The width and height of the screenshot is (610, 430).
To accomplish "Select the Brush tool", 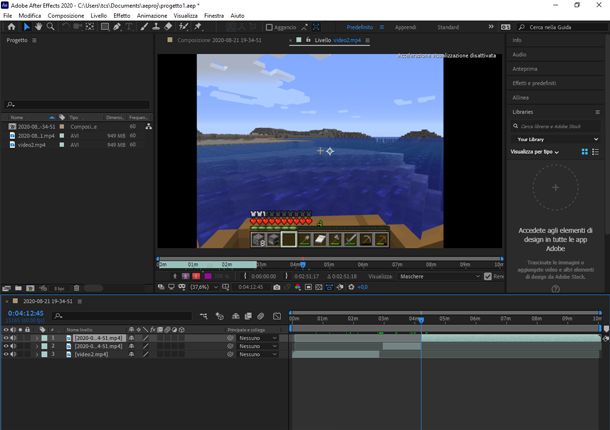I will coord(144,27).
